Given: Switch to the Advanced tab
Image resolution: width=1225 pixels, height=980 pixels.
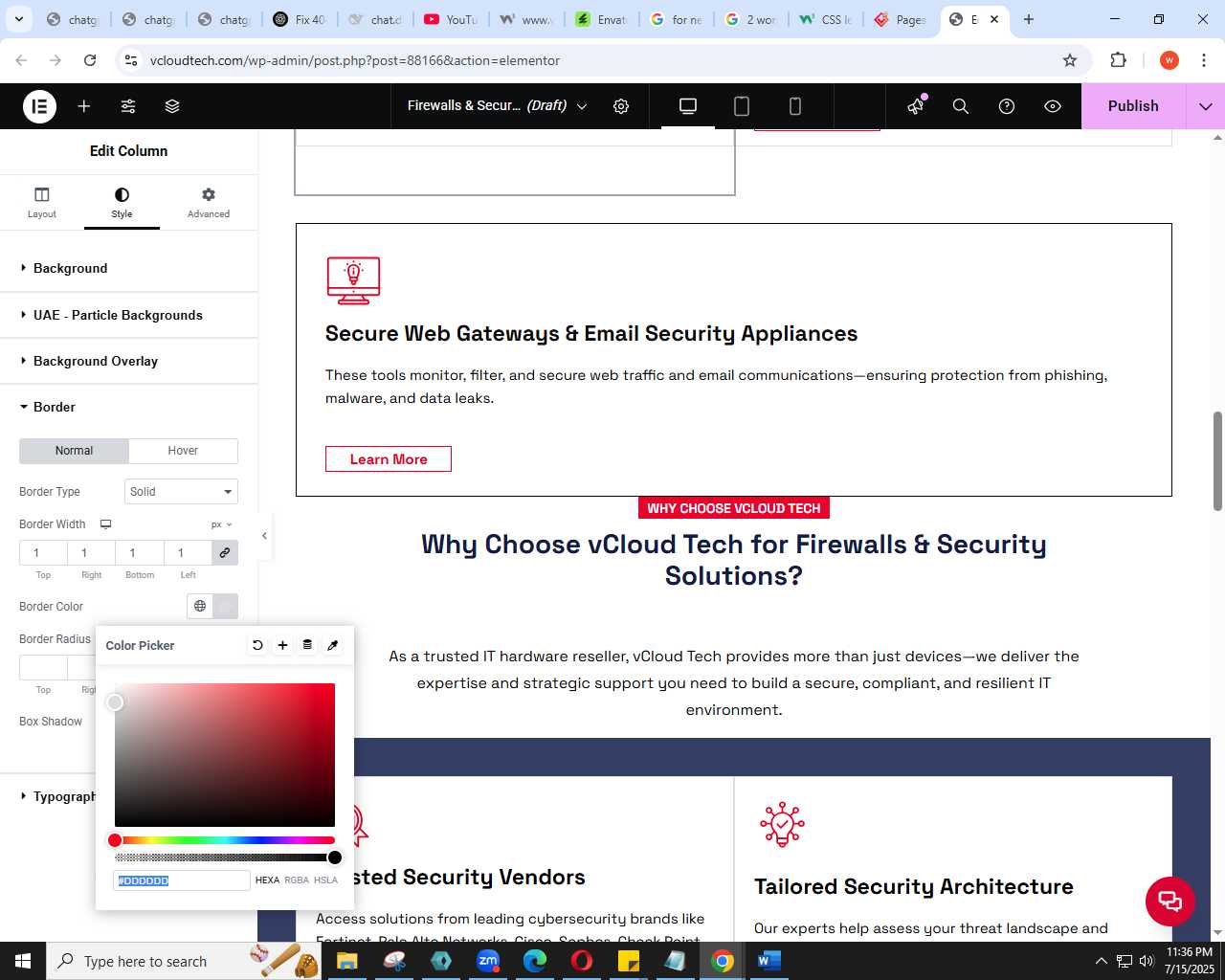Looking at the screenshot, I should pos(209,203).
